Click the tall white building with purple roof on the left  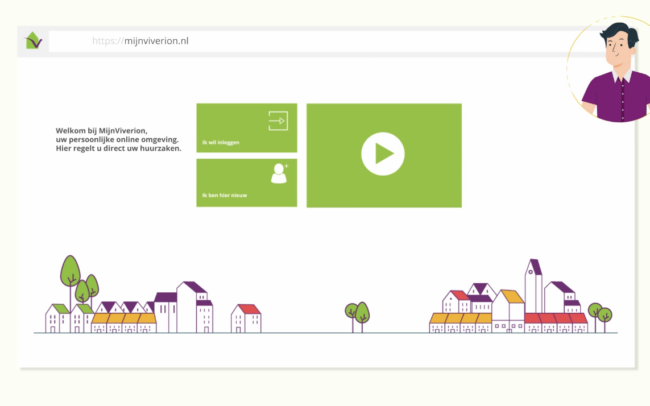pyautogui.click(x=190, y=305)
